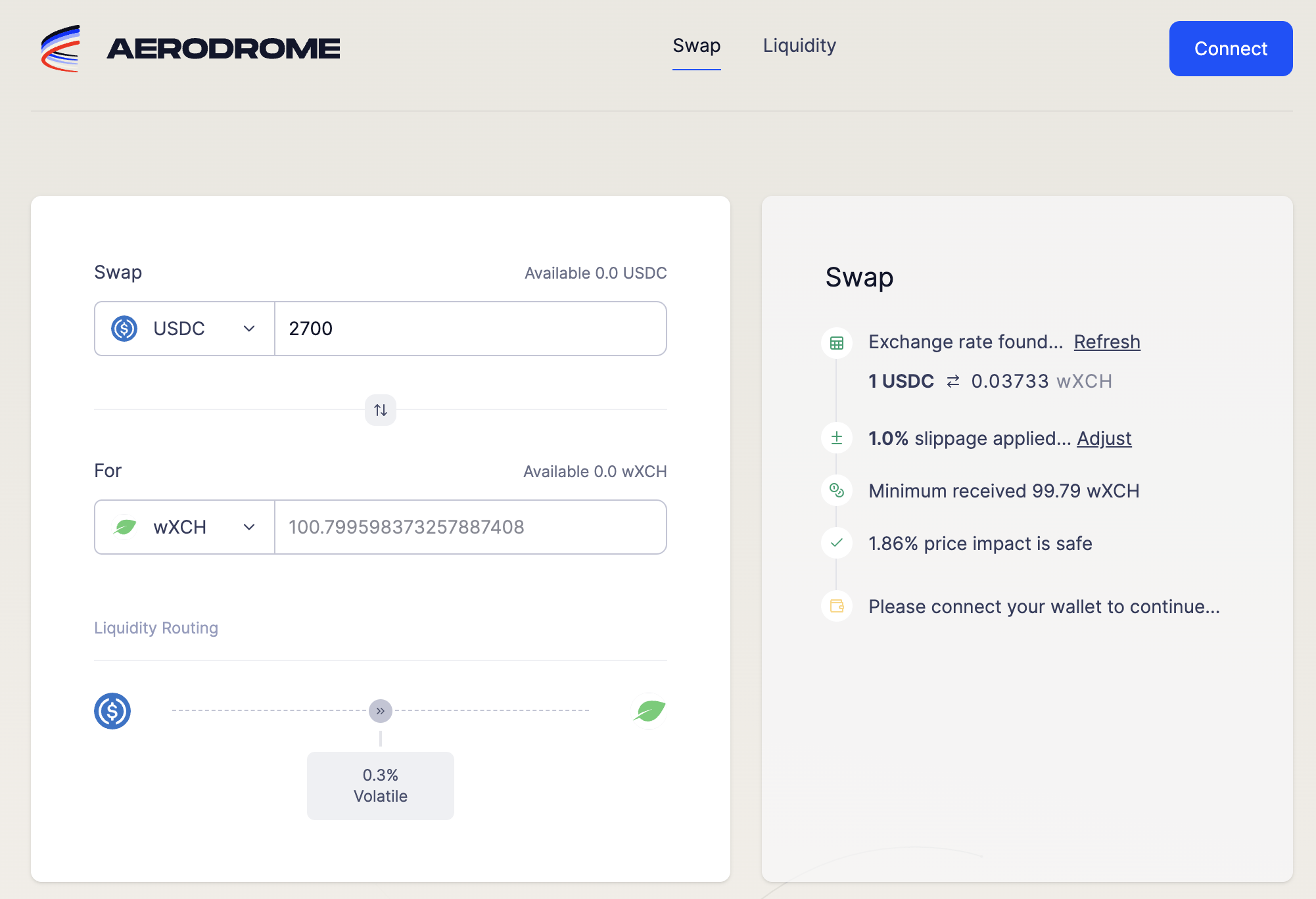The height and width of the screenshot is (899, 1316).
Task: Click the minimum received coins icon
Action: point(837,490)
